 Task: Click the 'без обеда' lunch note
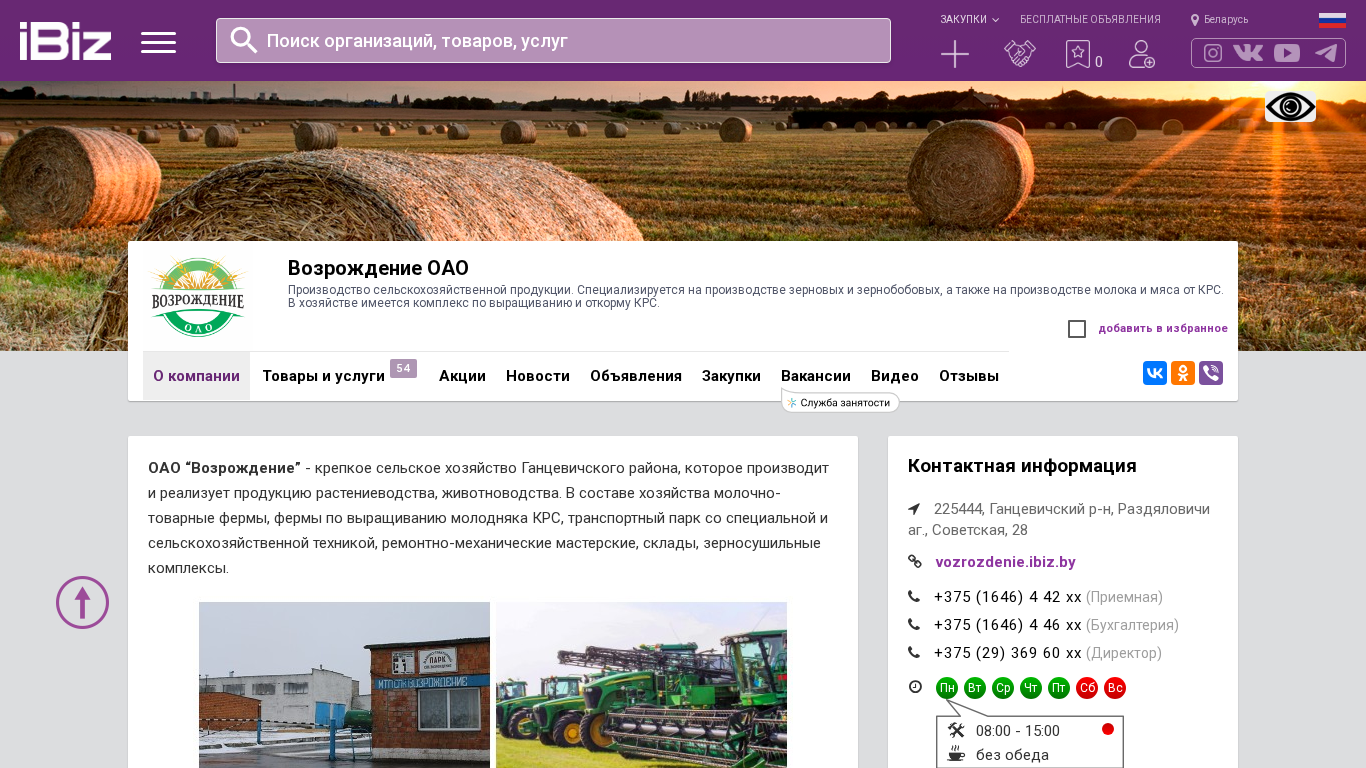coord(1012,755)
